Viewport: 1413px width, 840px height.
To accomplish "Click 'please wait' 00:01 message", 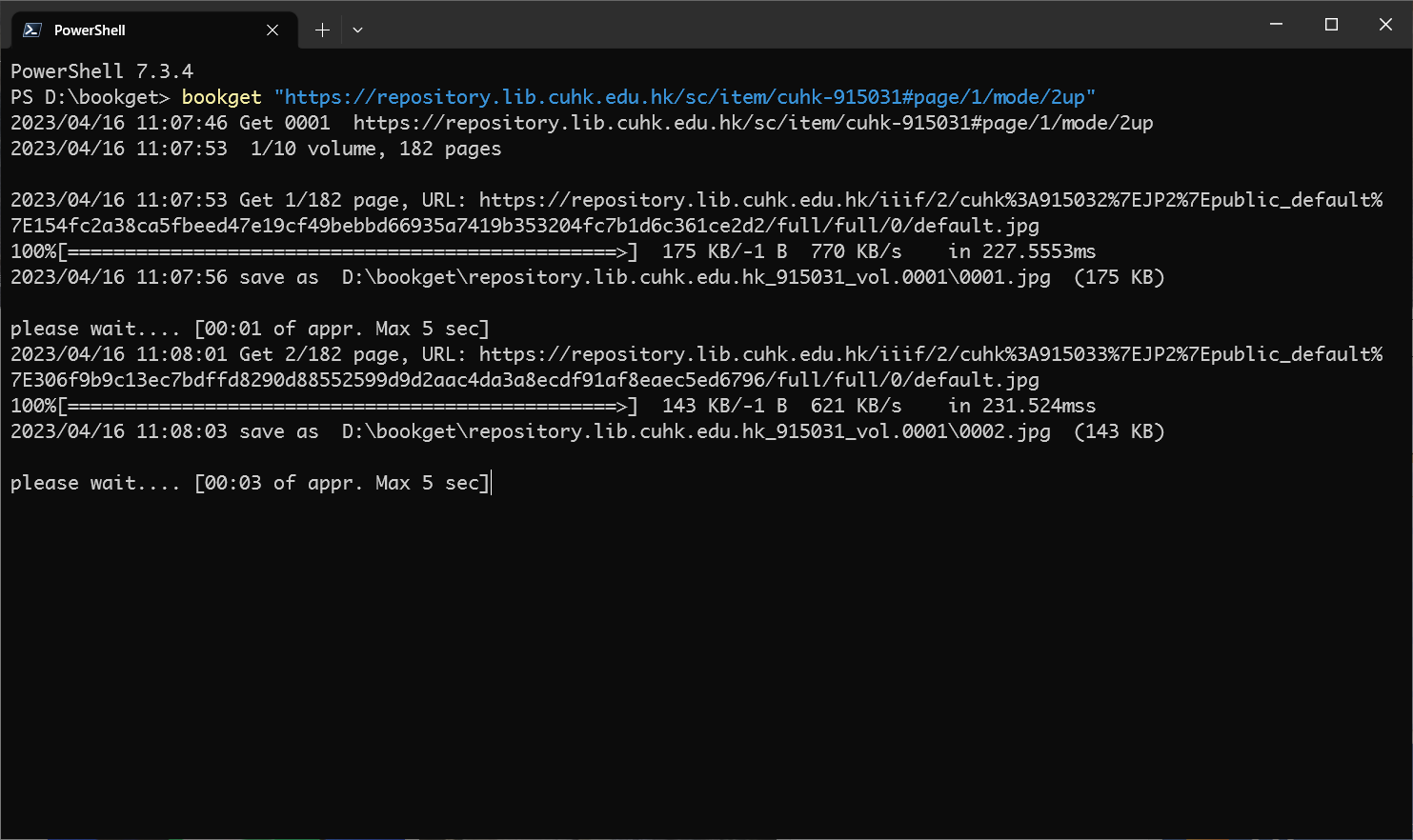I will coord(250,329).
